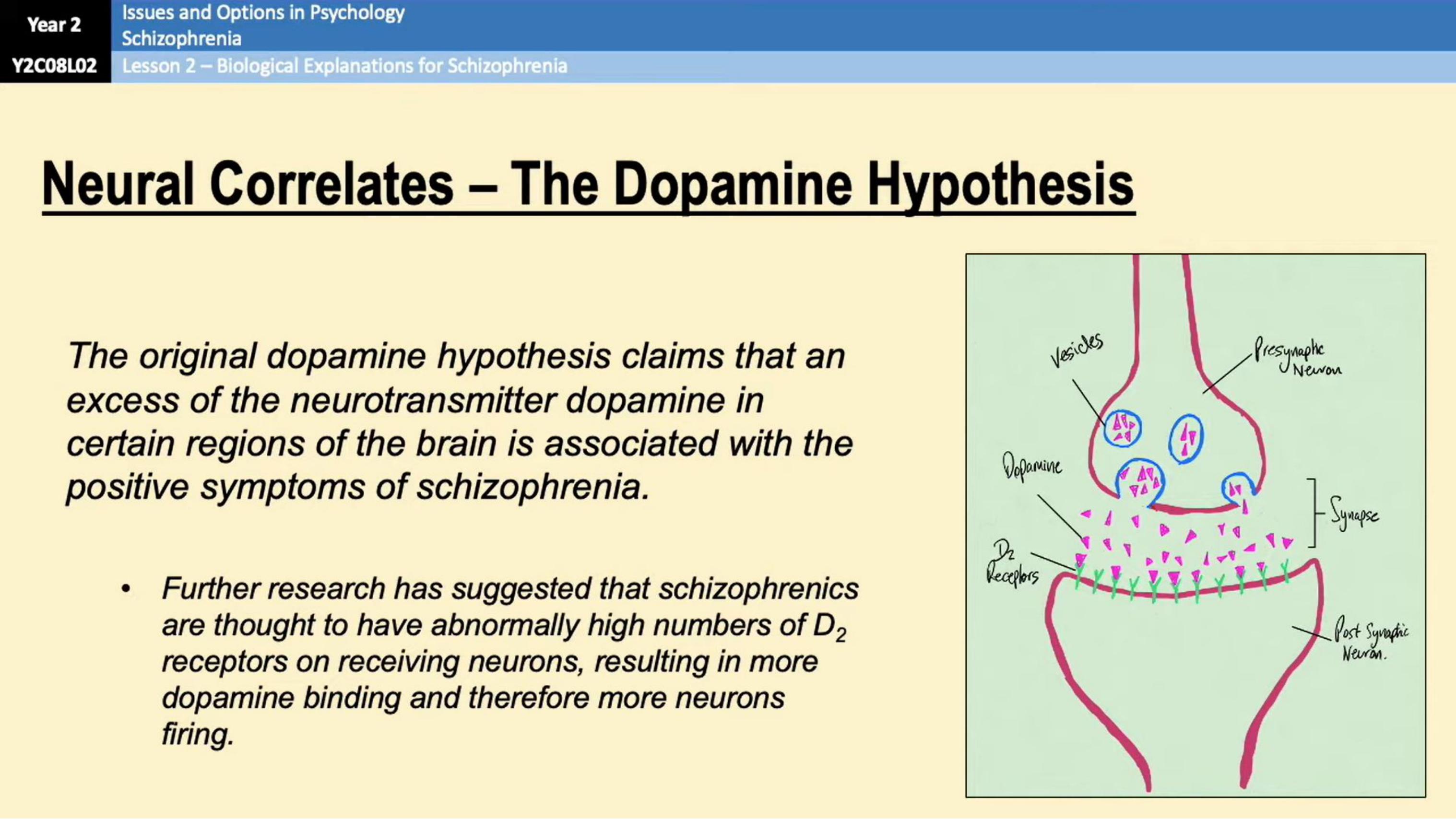Click the Schizophrenia header text
The image size is (1456, 819).
pos(181,38)
